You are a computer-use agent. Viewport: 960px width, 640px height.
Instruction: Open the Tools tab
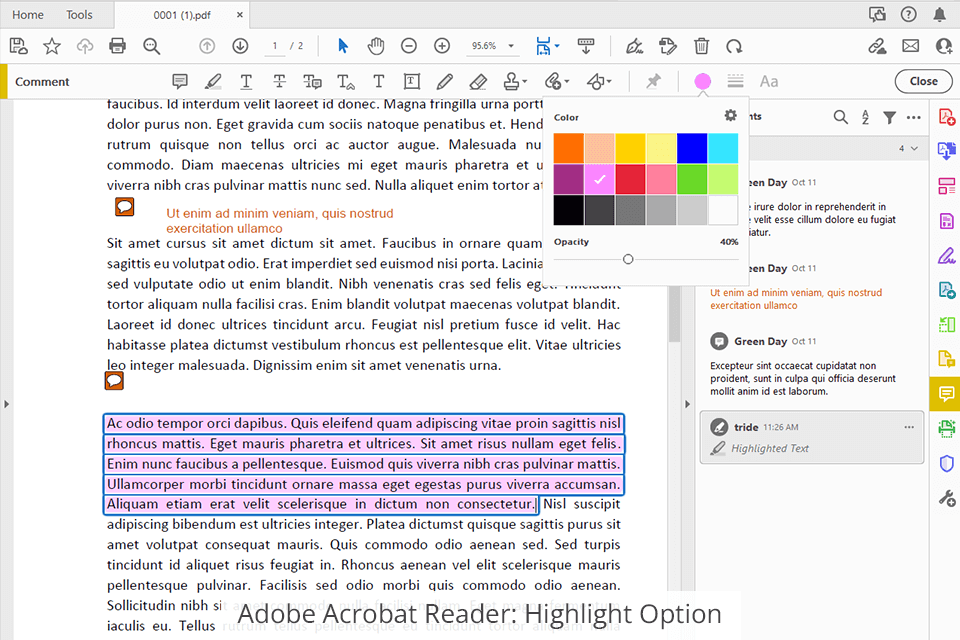[79, 15]
